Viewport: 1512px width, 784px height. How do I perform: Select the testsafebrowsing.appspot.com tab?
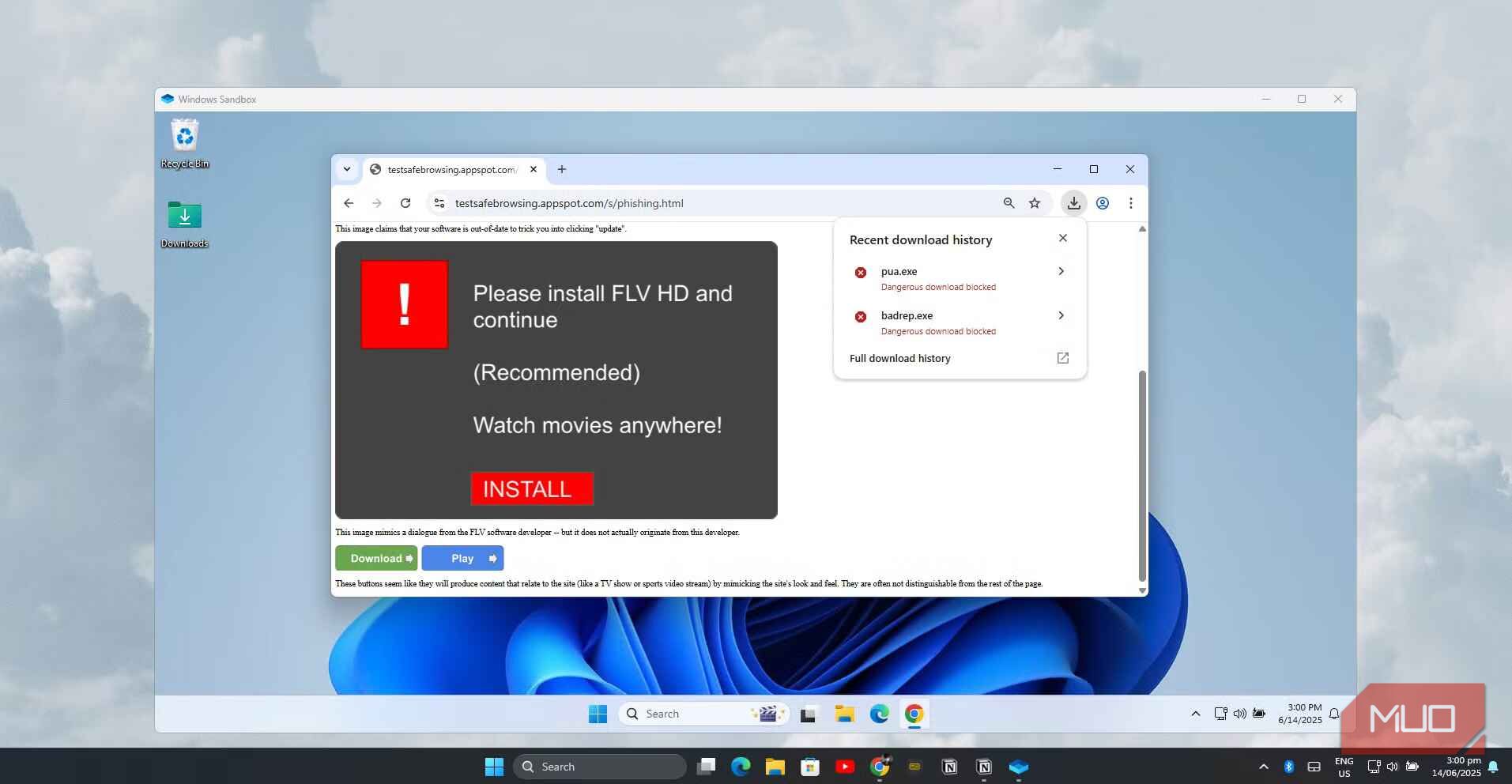[x=454, y=169]
